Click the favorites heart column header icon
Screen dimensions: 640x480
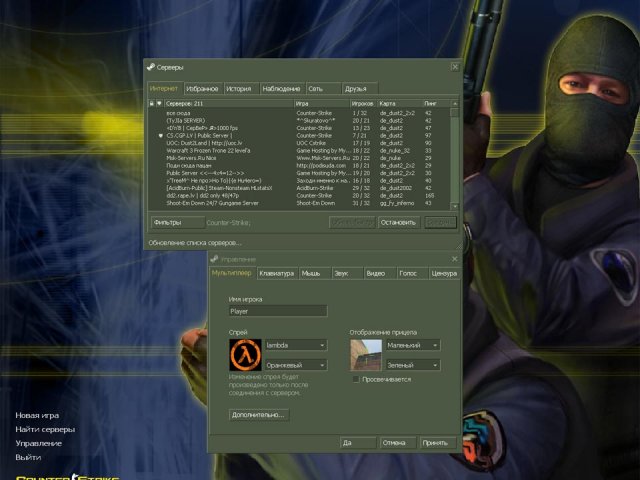click(160, 104)
